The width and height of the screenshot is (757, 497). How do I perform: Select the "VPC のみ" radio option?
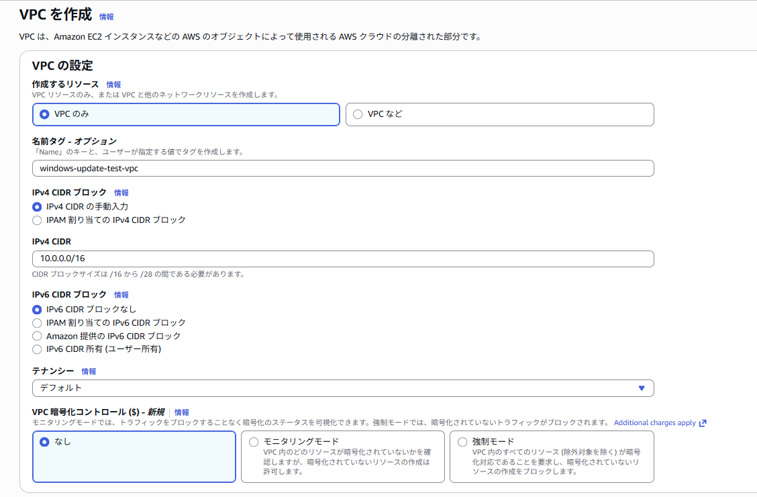[44, 114]
